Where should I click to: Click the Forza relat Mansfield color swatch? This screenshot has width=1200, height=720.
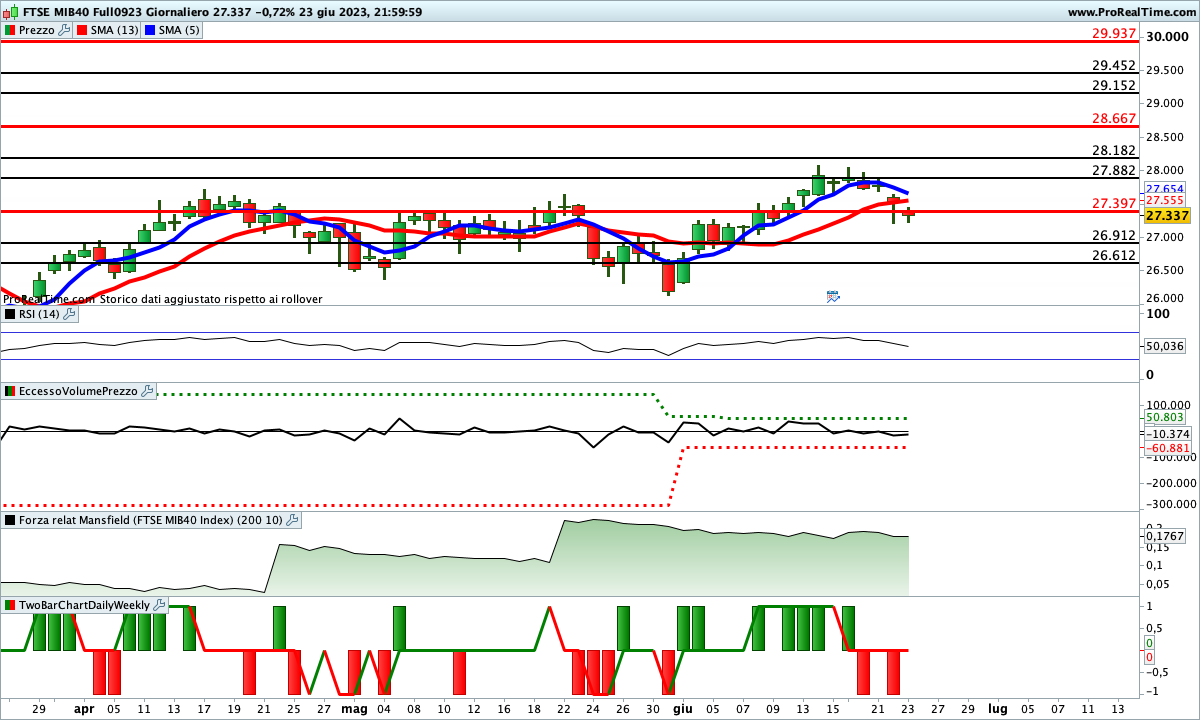(9, 520)
